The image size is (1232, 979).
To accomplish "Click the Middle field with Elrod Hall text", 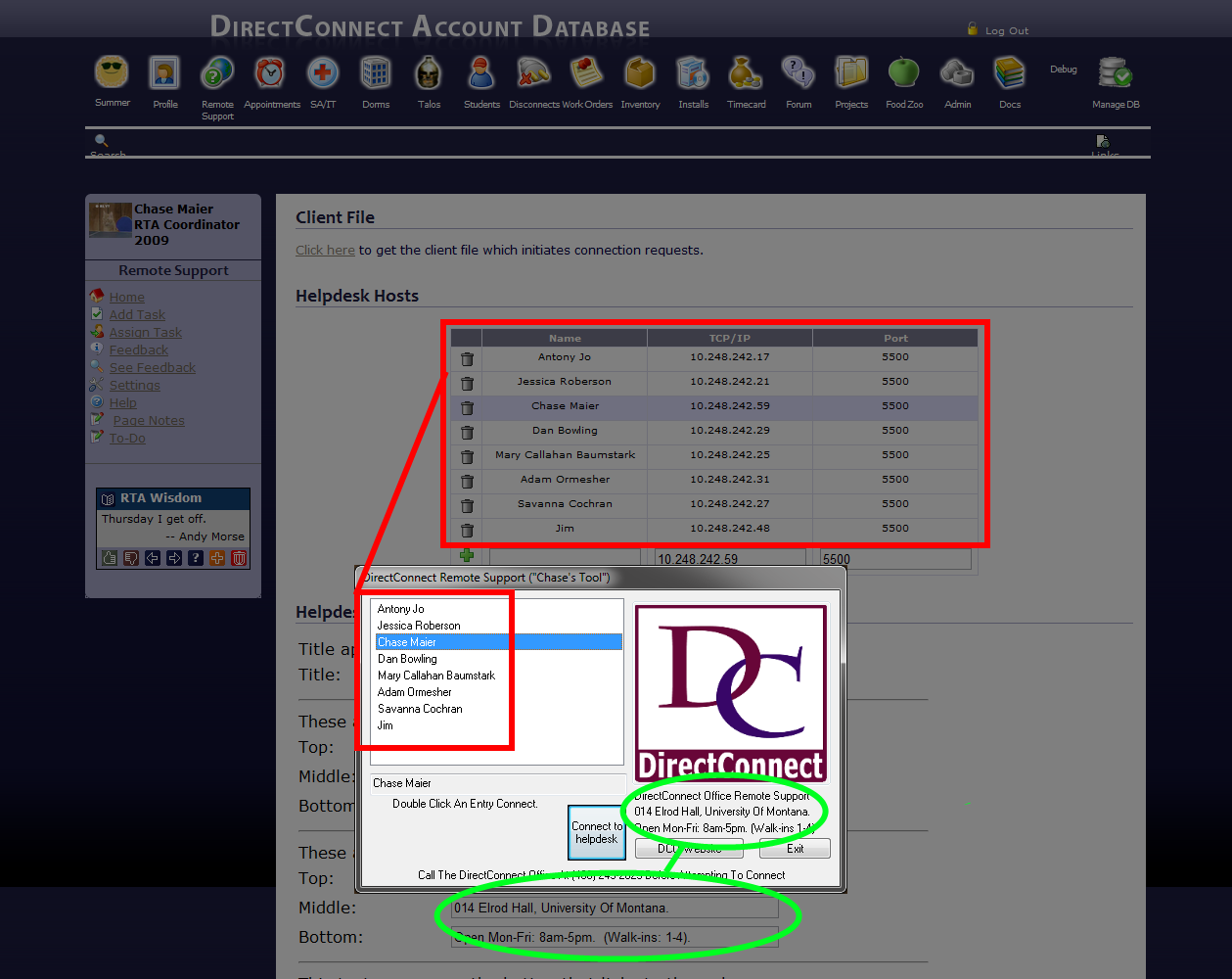I will point(615,909).
